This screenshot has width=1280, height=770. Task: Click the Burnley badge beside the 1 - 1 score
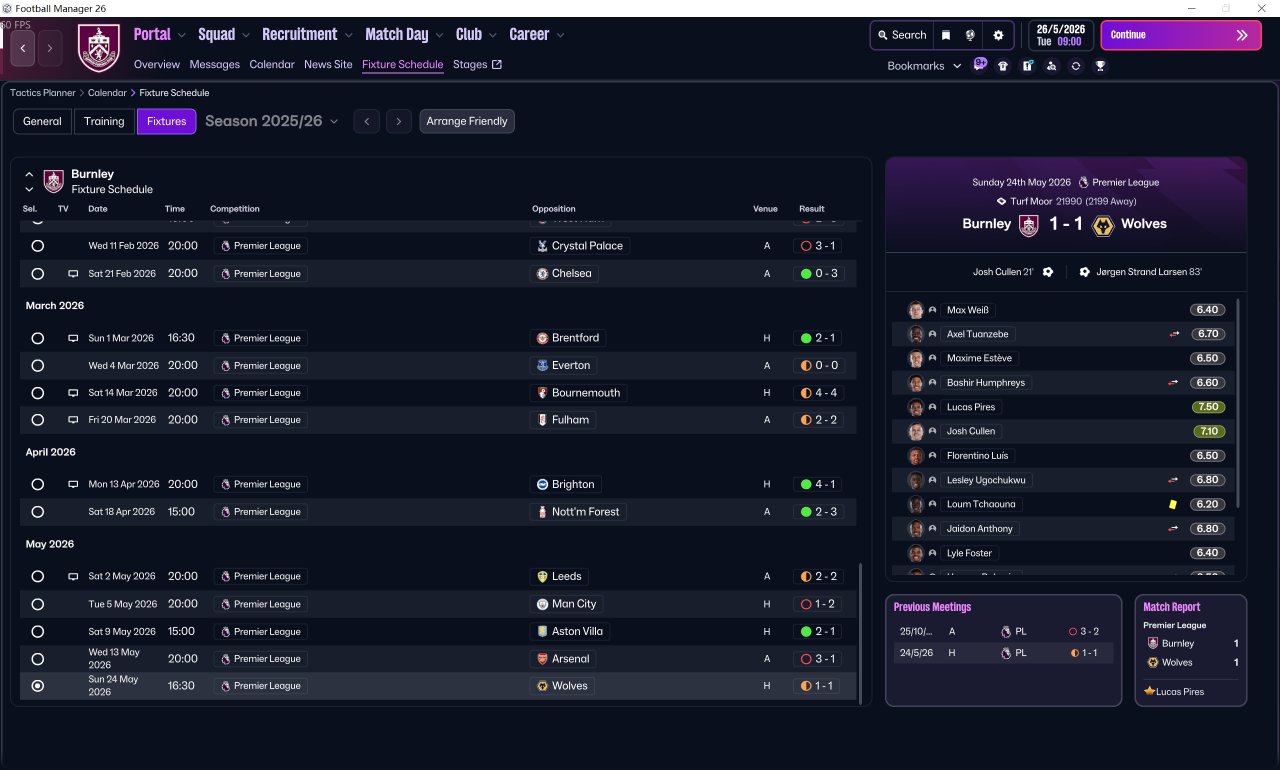coord(1028,224)
